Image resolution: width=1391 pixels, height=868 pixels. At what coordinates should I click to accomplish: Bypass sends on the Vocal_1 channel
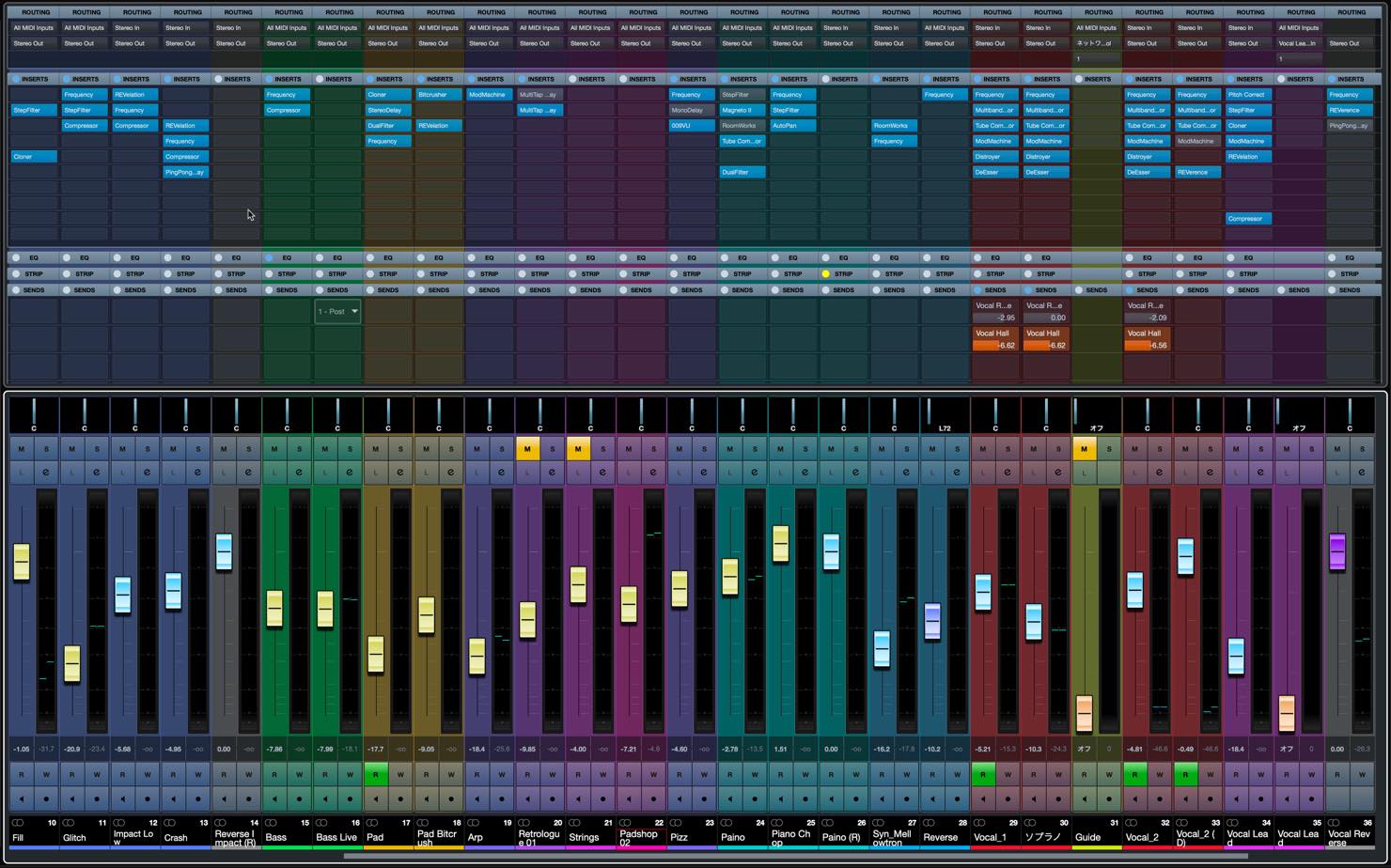[977, 290]
